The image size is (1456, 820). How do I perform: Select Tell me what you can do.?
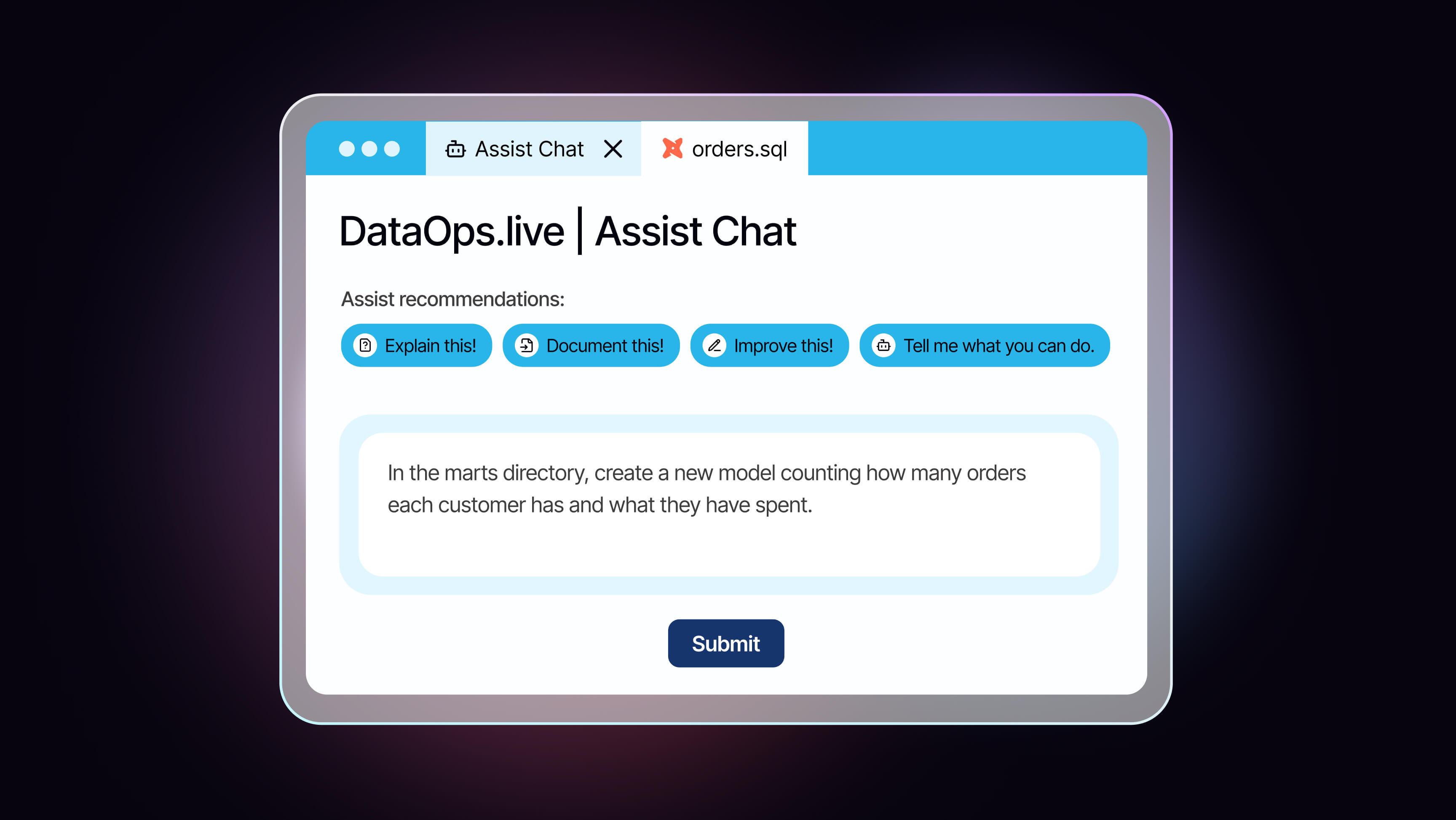coord(985,345)
